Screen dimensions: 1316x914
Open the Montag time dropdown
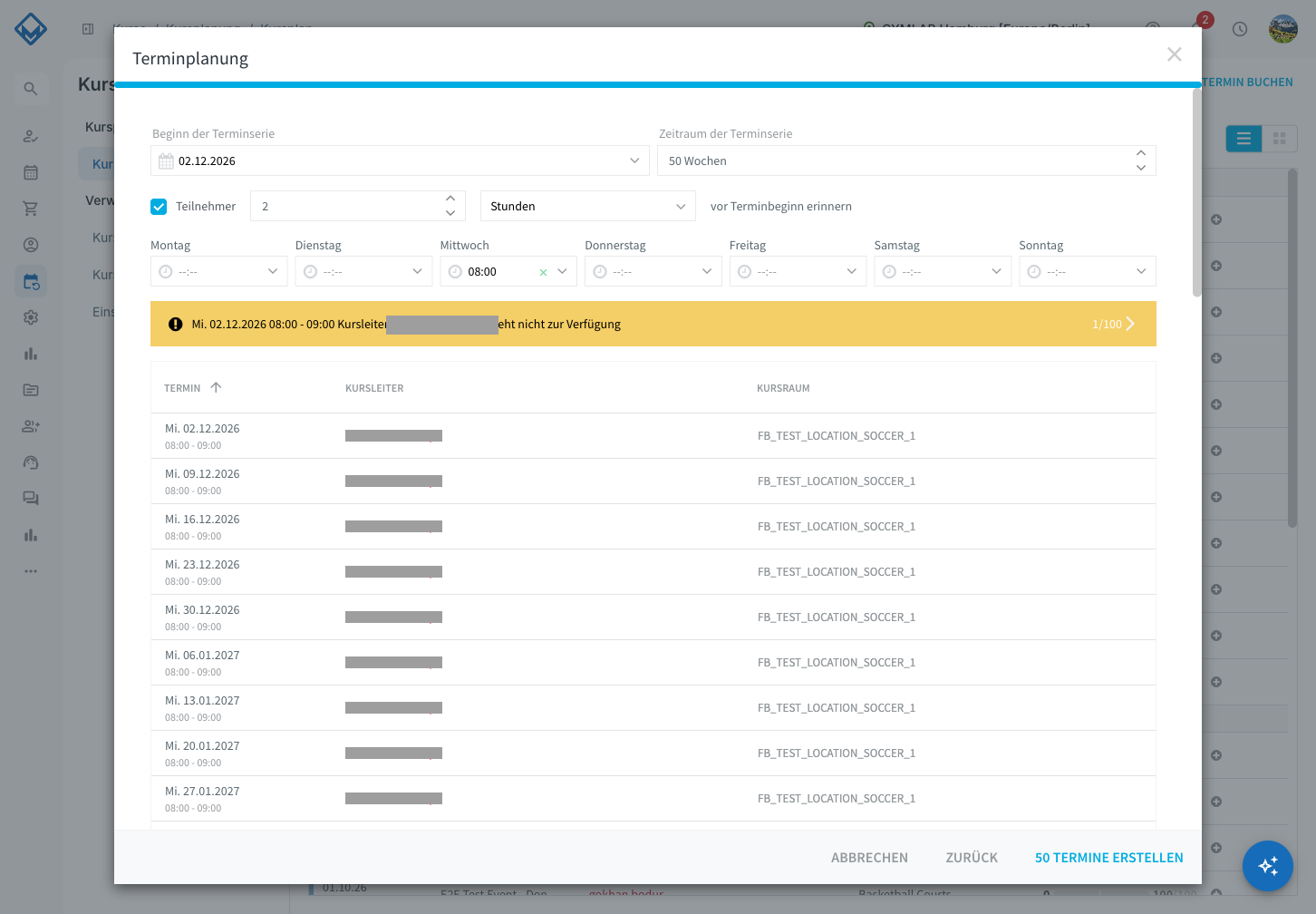(x=218, y=271)
